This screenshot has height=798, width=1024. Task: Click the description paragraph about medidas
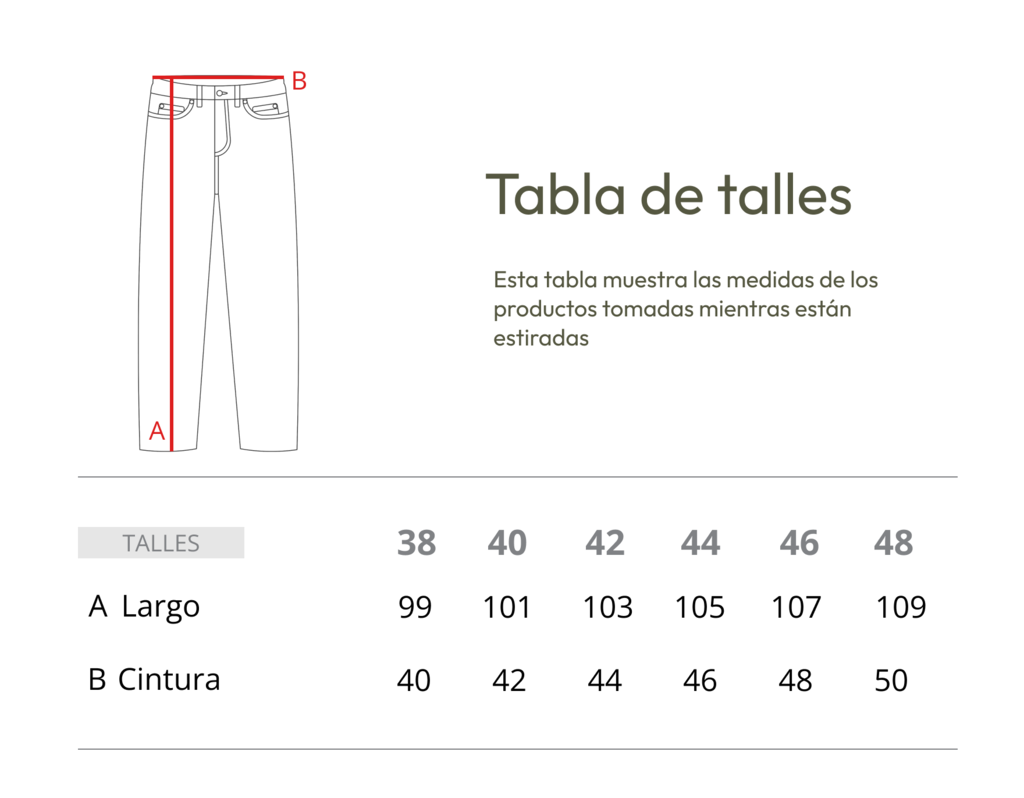pyautogui.click(x=685, y=308)
